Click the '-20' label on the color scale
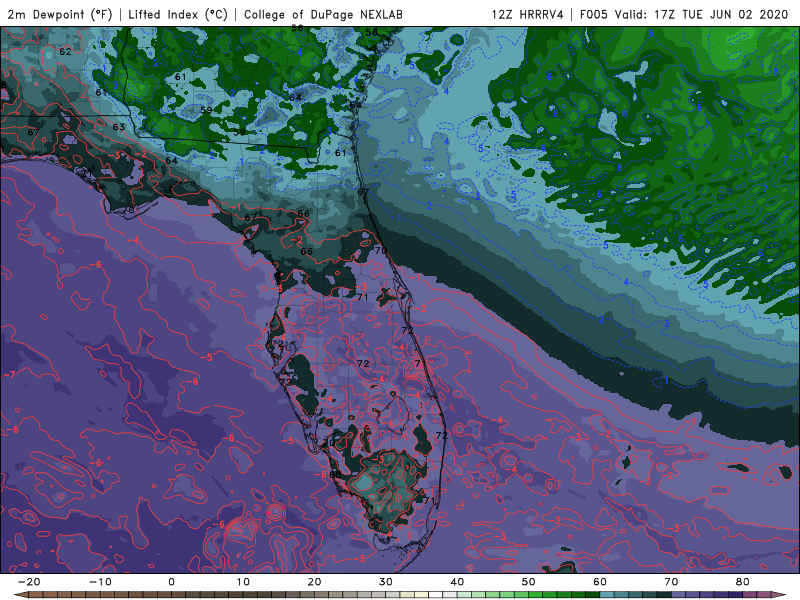 tap(29, 582)
